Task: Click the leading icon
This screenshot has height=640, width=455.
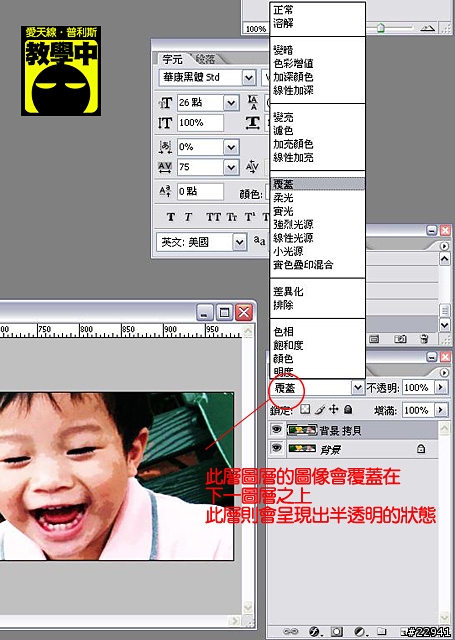Action: point(253,102)
